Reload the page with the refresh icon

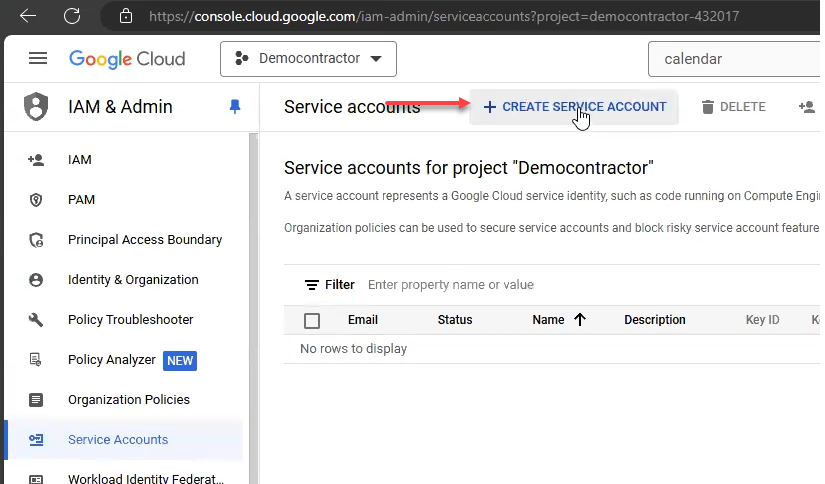72,16
